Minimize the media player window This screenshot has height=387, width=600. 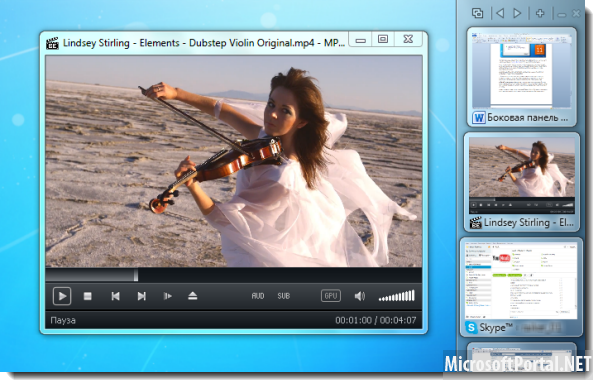click(360, 40)
